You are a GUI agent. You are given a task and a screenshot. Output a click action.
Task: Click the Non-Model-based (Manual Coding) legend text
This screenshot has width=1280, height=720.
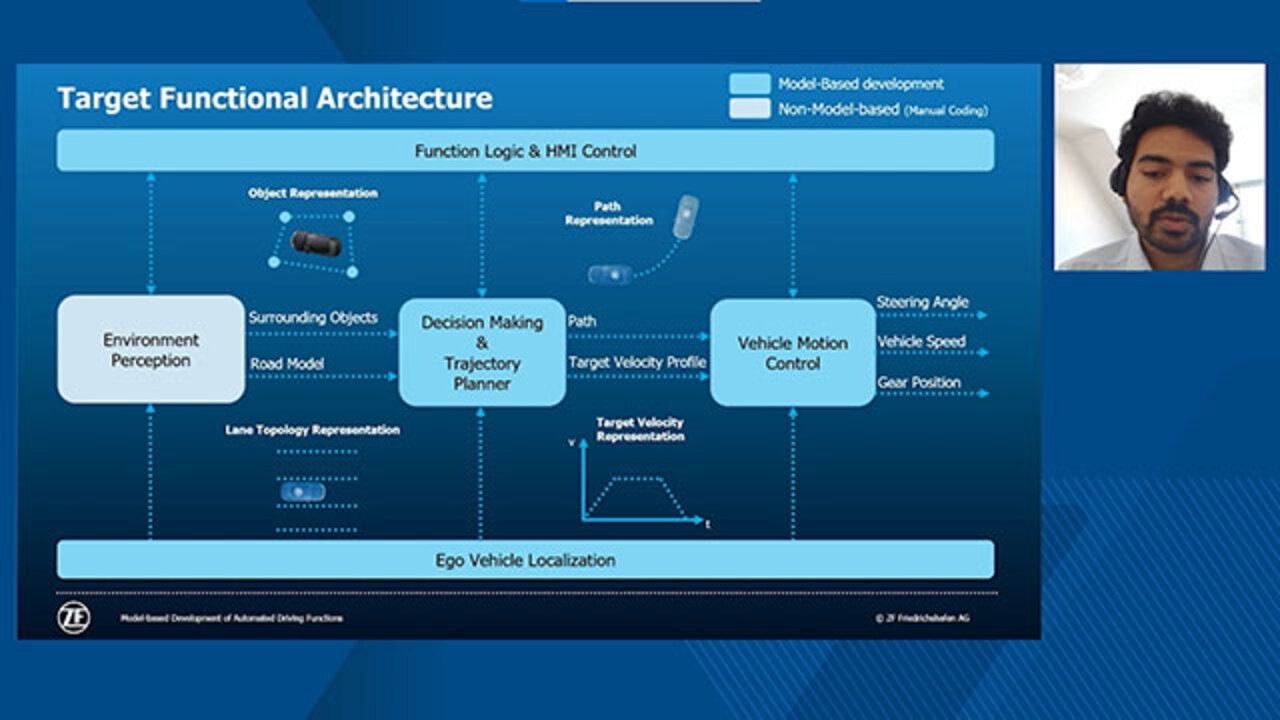click(x=883, y=110)
